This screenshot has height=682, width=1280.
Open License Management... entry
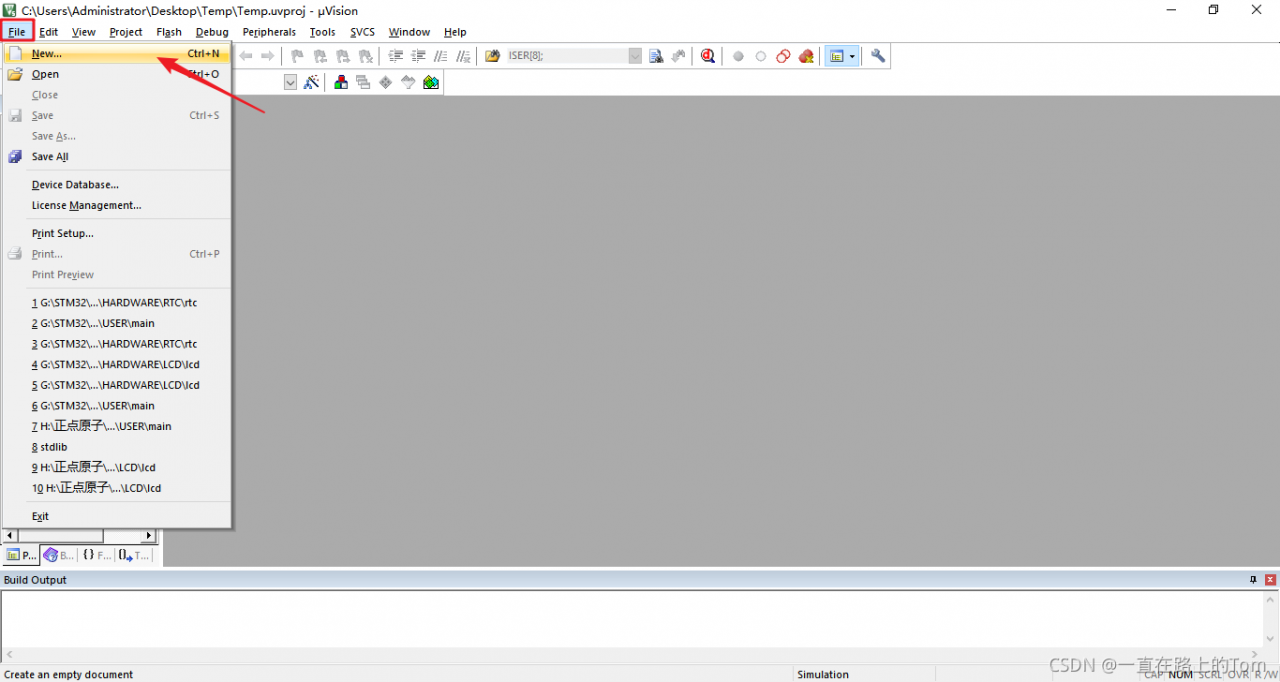coord(117,205)
